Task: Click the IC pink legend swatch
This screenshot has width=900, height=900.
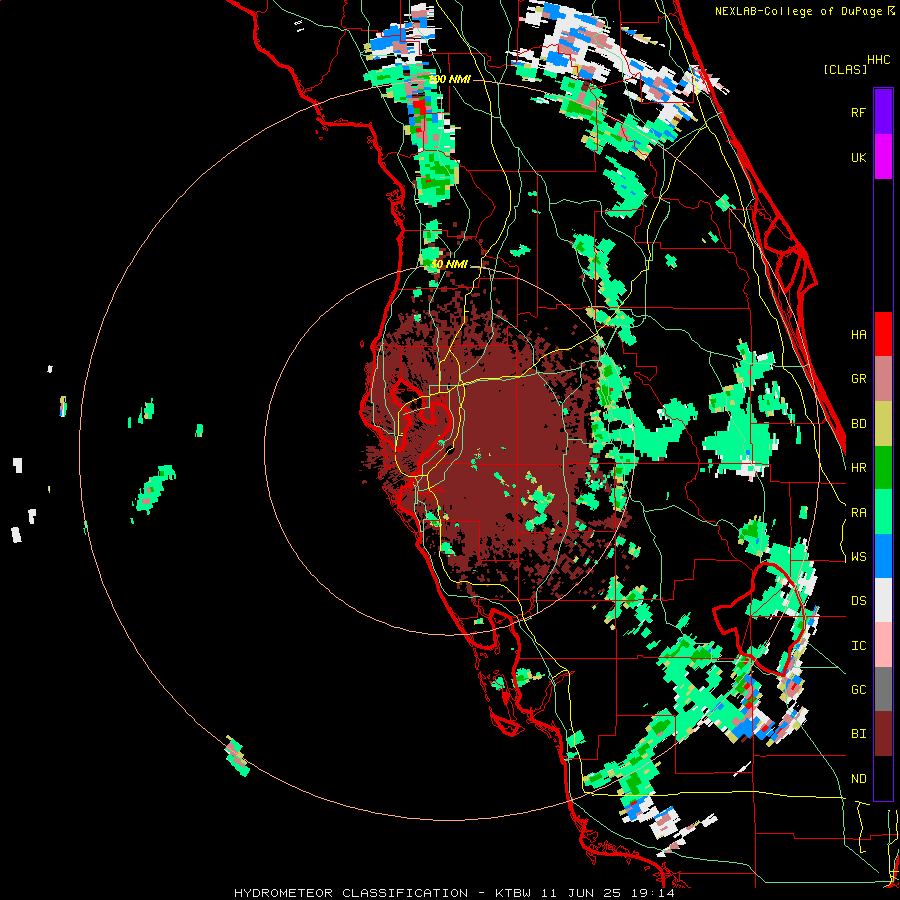Action: 883,645
